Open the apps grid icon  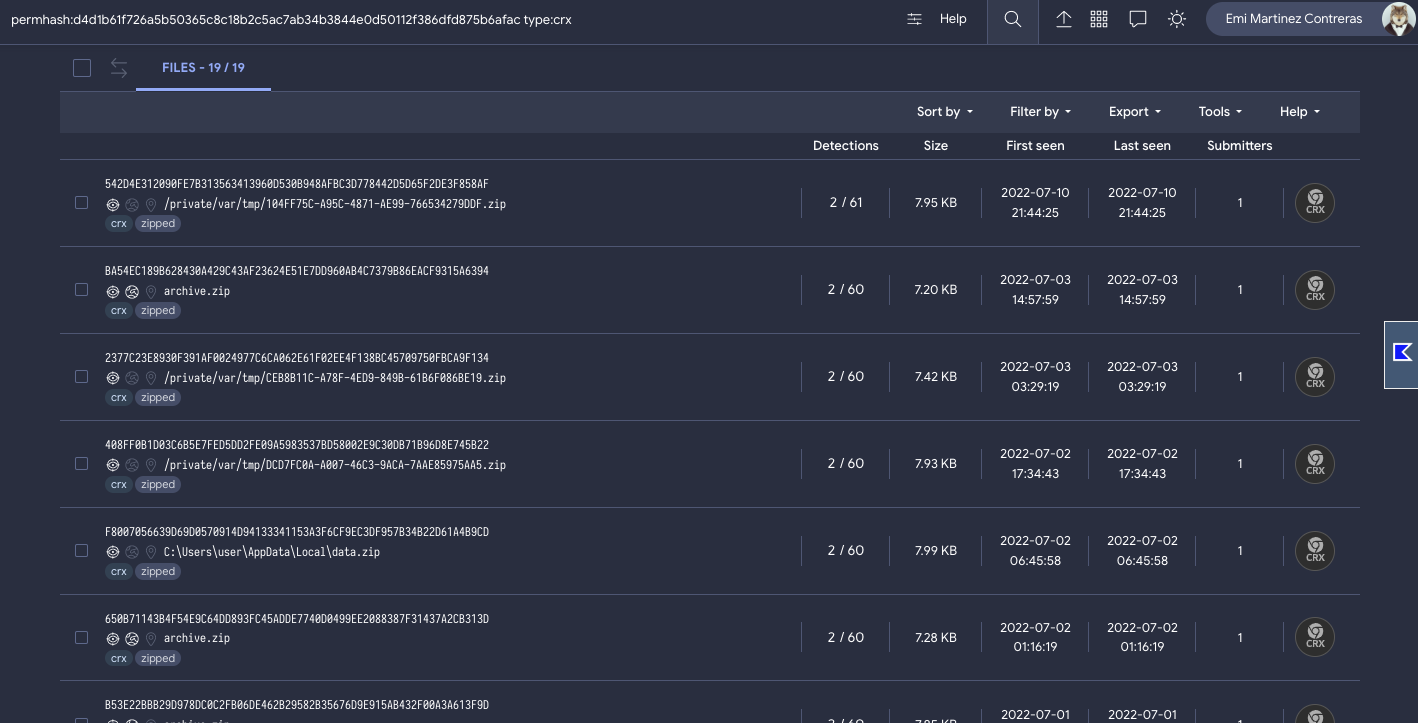pyautogui.click(x=1099, y=19)
